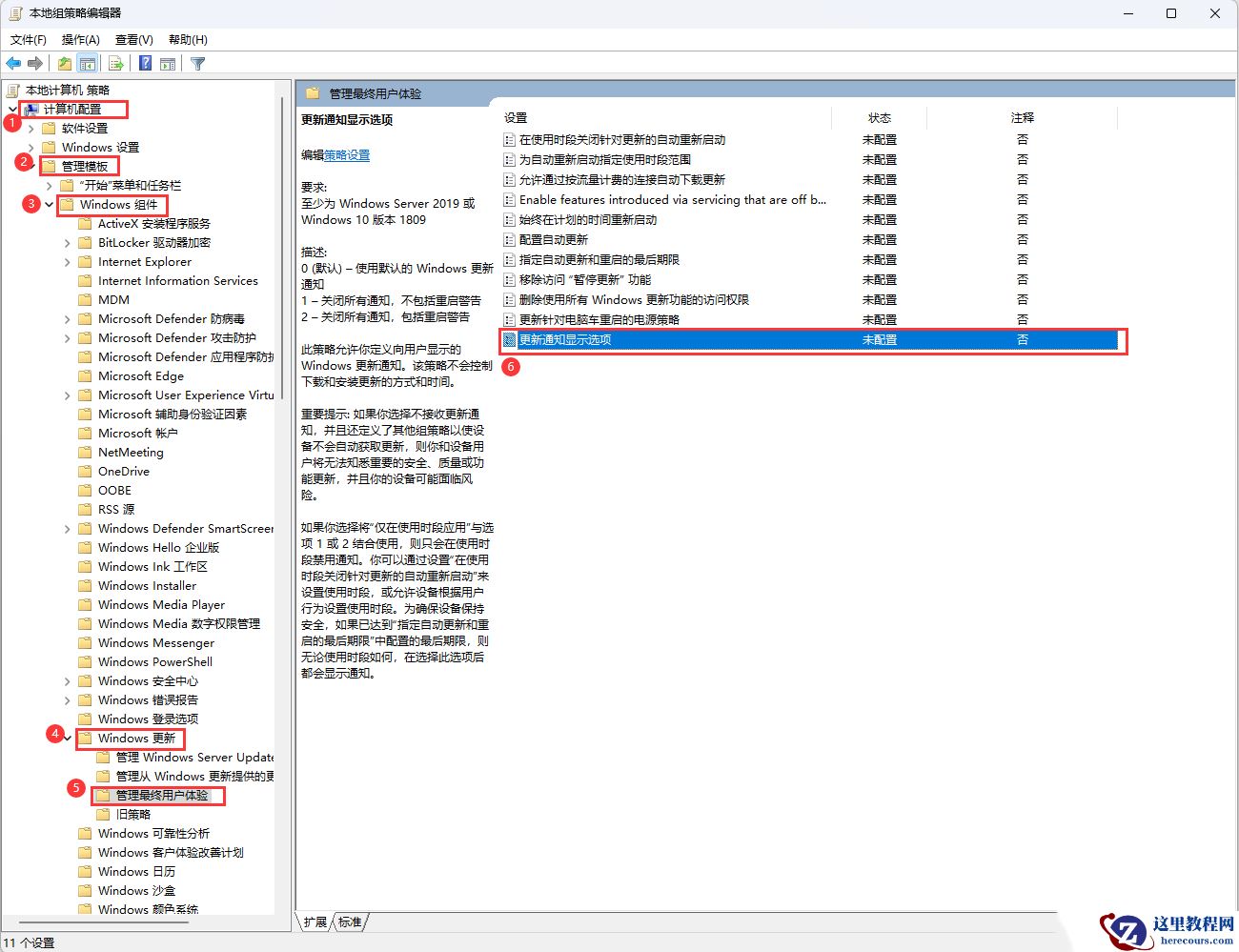Viewport: 1239px width, 952px height.
Task: Click the export list toolbar icon
Action: click(x=114, y=63)
